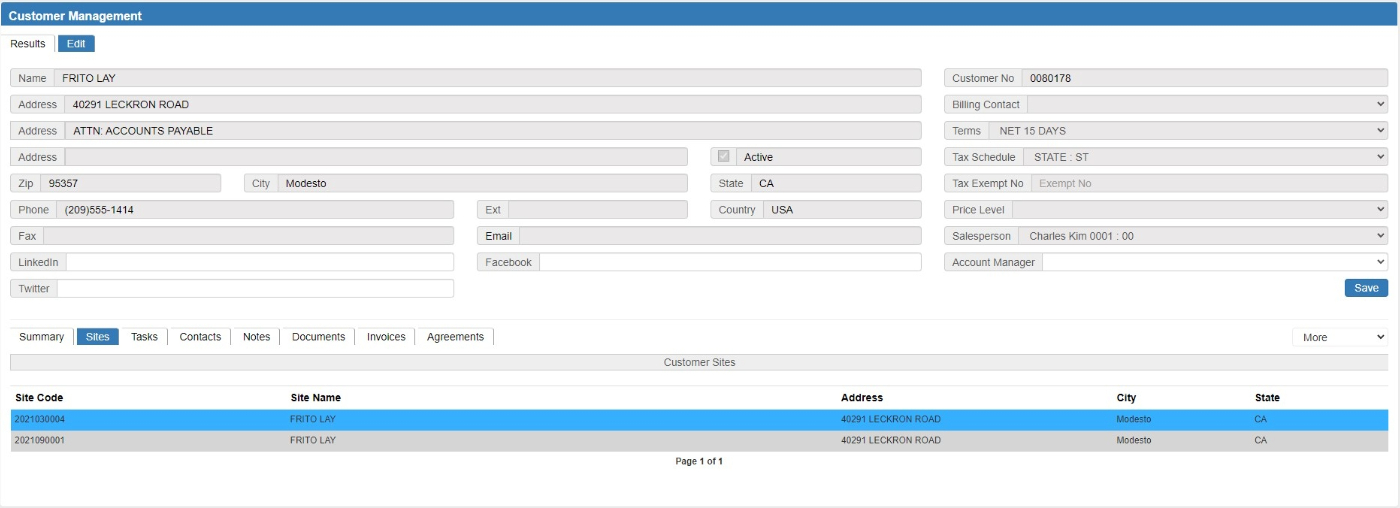Open the Notes tab
Image resolution: width=1400 pixels, height=508 pixels.
(256, 337)
